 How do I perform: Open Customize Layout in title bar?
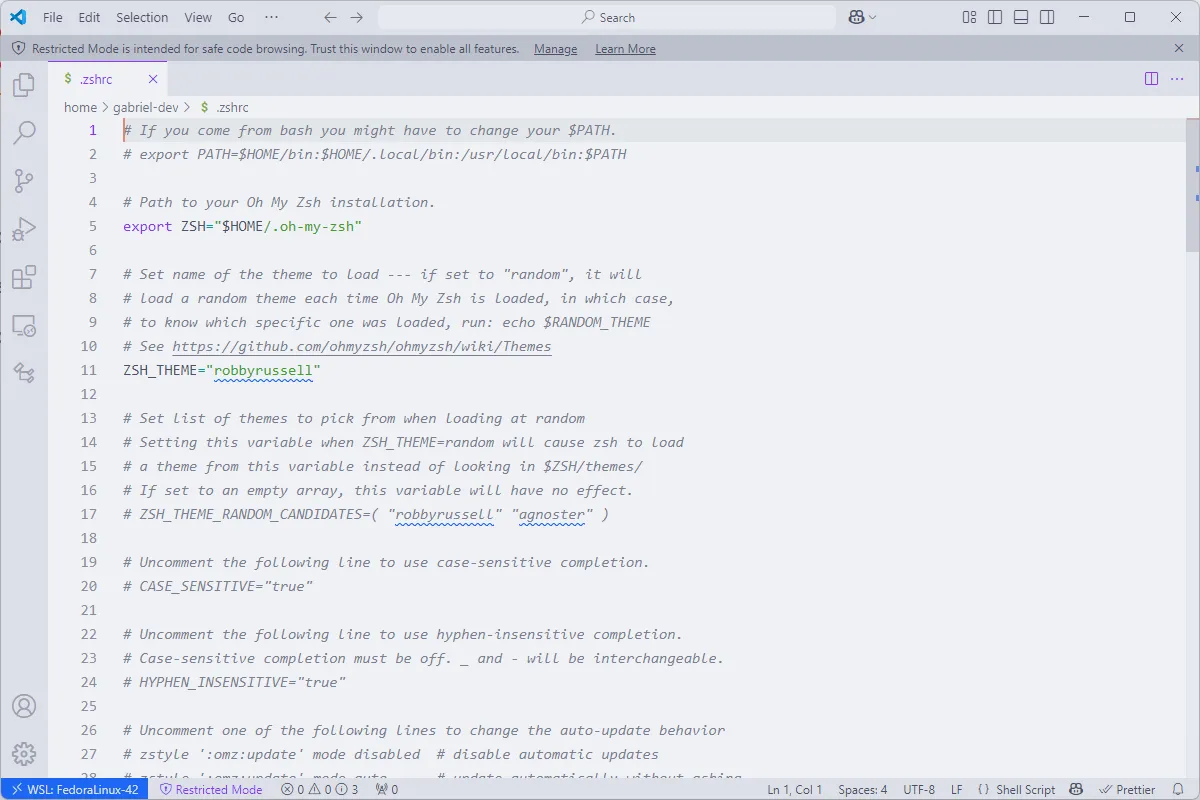(969, 17)
